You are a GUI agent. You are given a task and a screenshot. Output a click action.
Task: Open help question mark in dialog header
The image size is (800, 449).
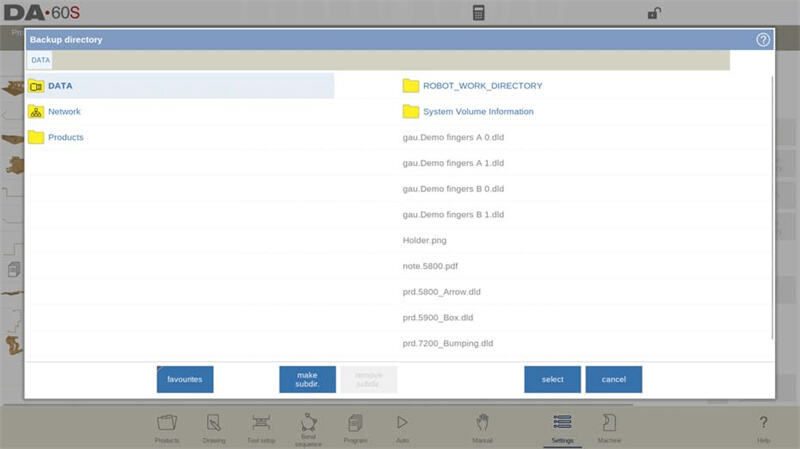763,40
